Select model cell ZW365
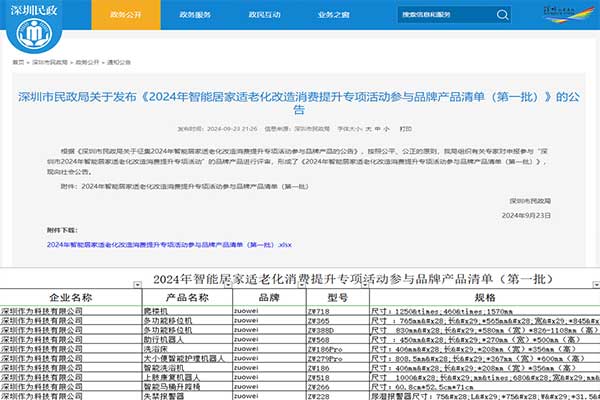 click(x=338, y=321)
